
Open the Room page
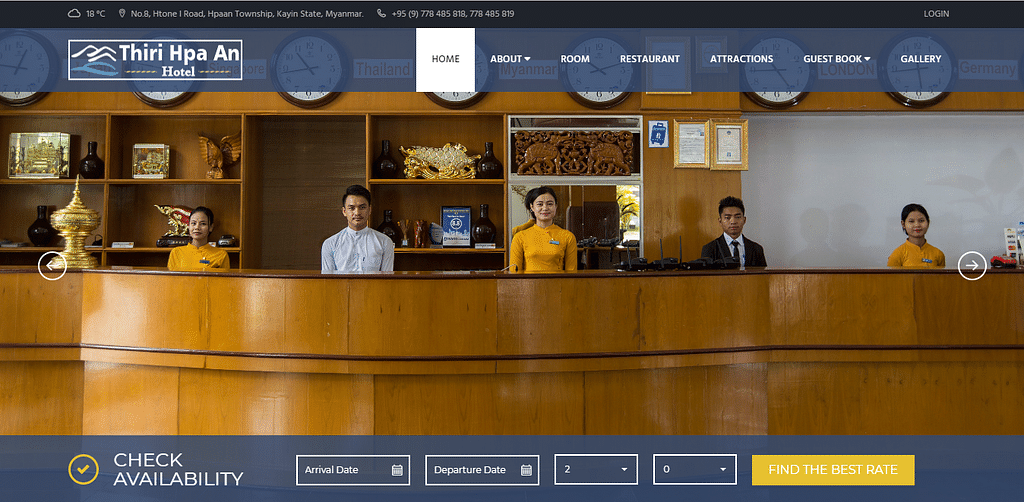coord(575,59)
